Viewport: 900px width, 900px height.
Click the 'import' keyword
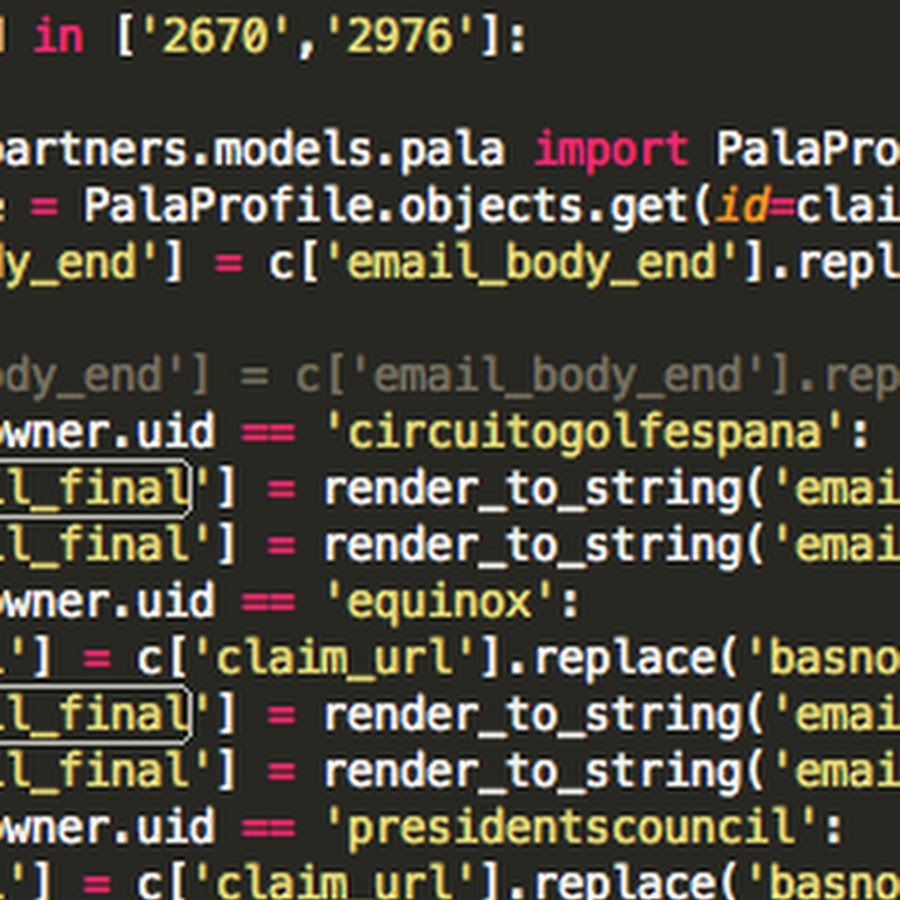[x=611, y=149]
